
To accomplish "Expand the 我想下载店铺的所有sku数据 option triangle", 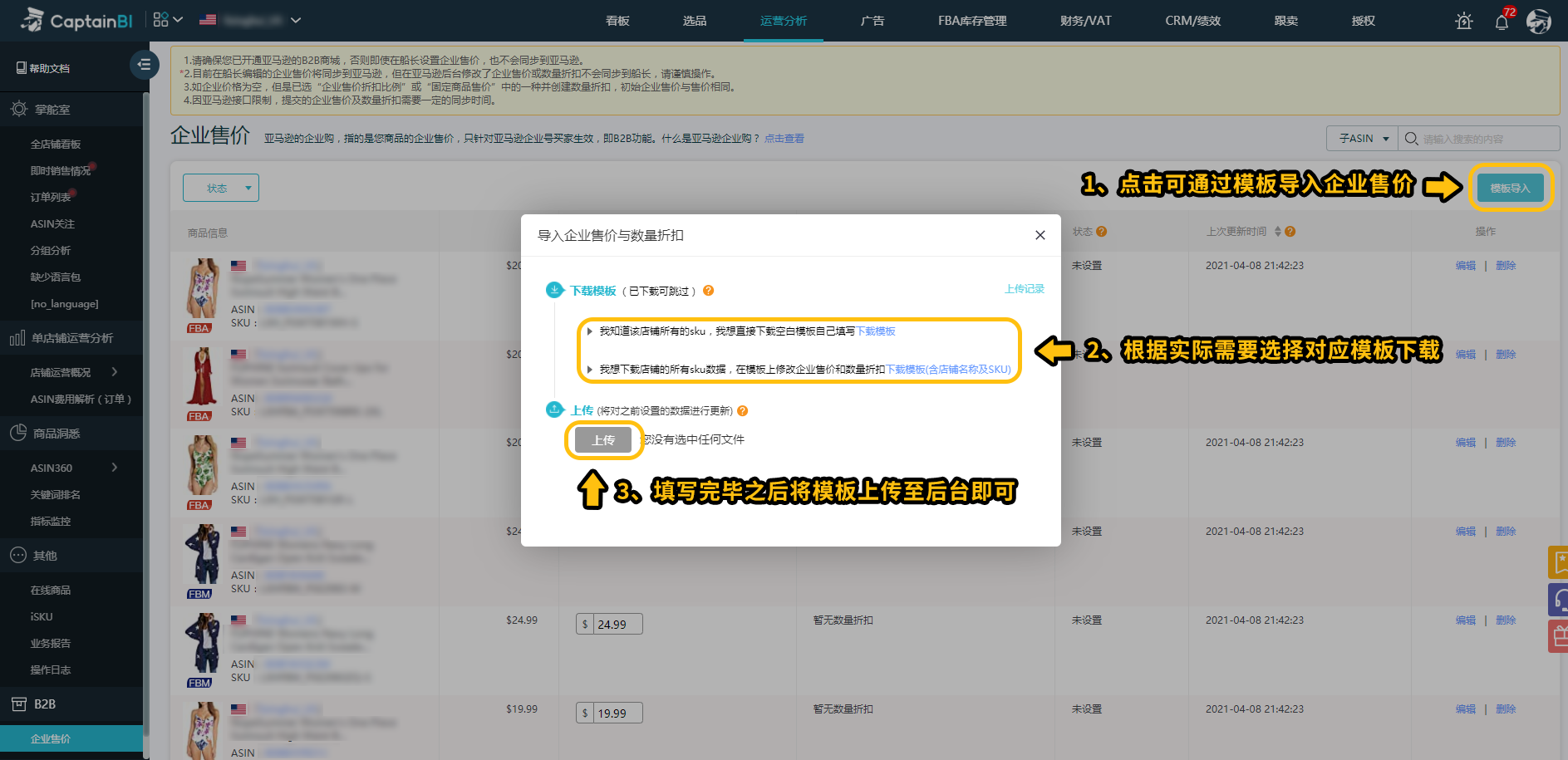I will pos(590,370).
